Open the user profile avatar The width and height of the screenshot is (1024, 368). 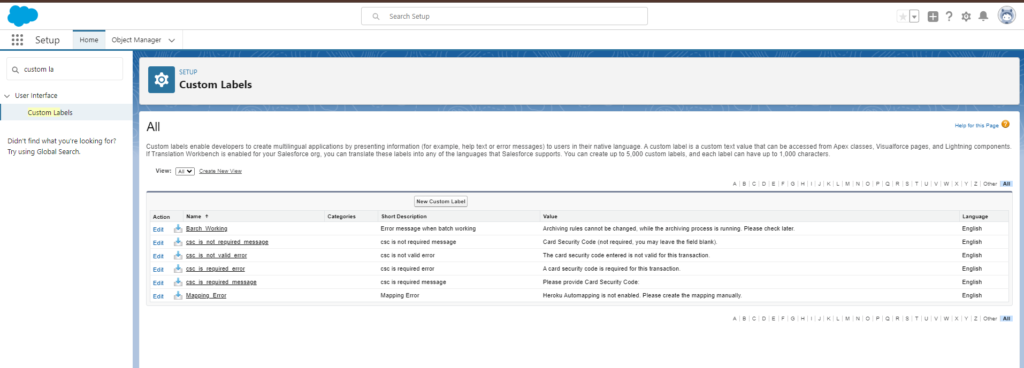[1006, 16]
